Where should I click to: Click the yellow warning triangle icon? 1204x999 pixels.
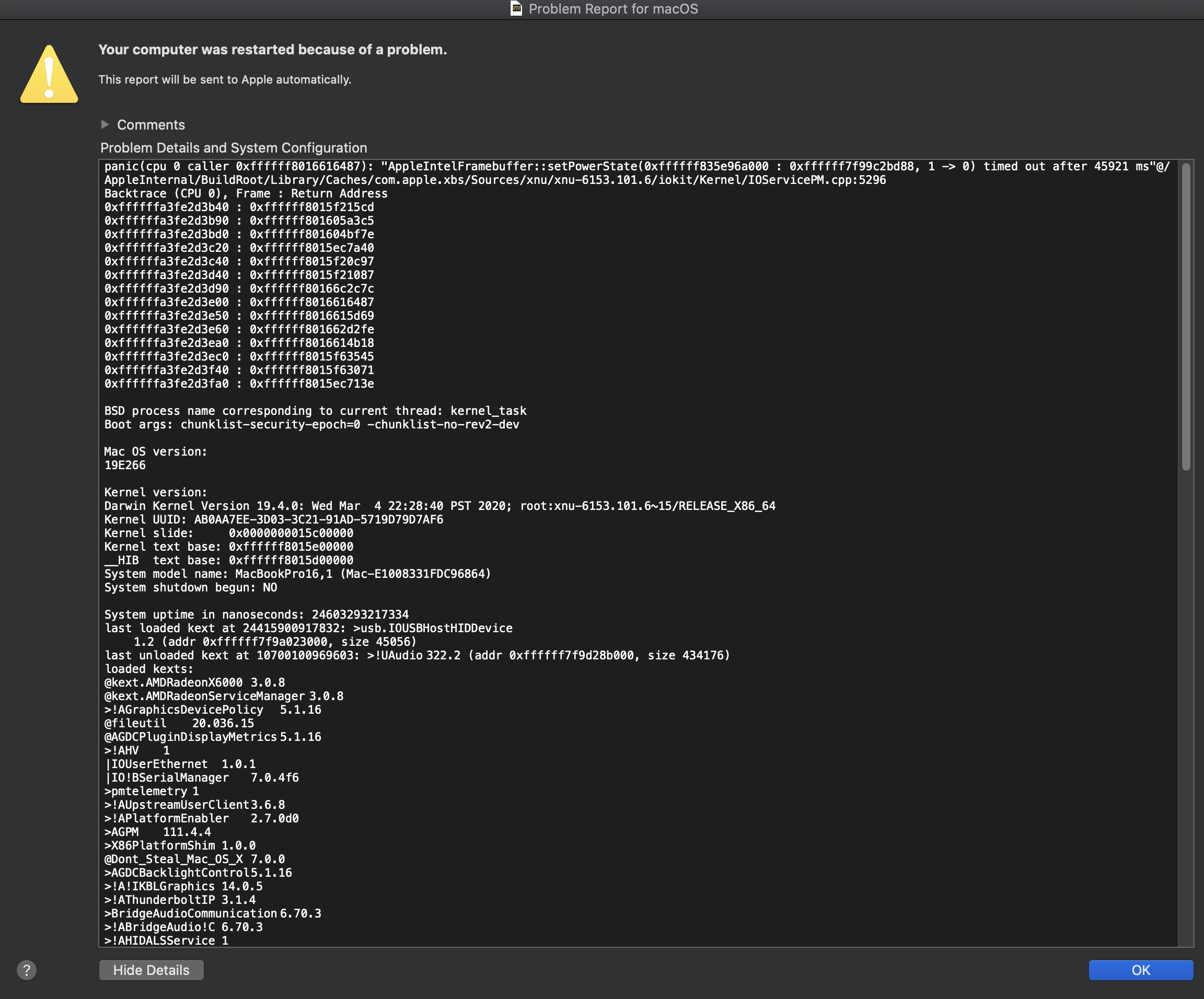[49, 75]
